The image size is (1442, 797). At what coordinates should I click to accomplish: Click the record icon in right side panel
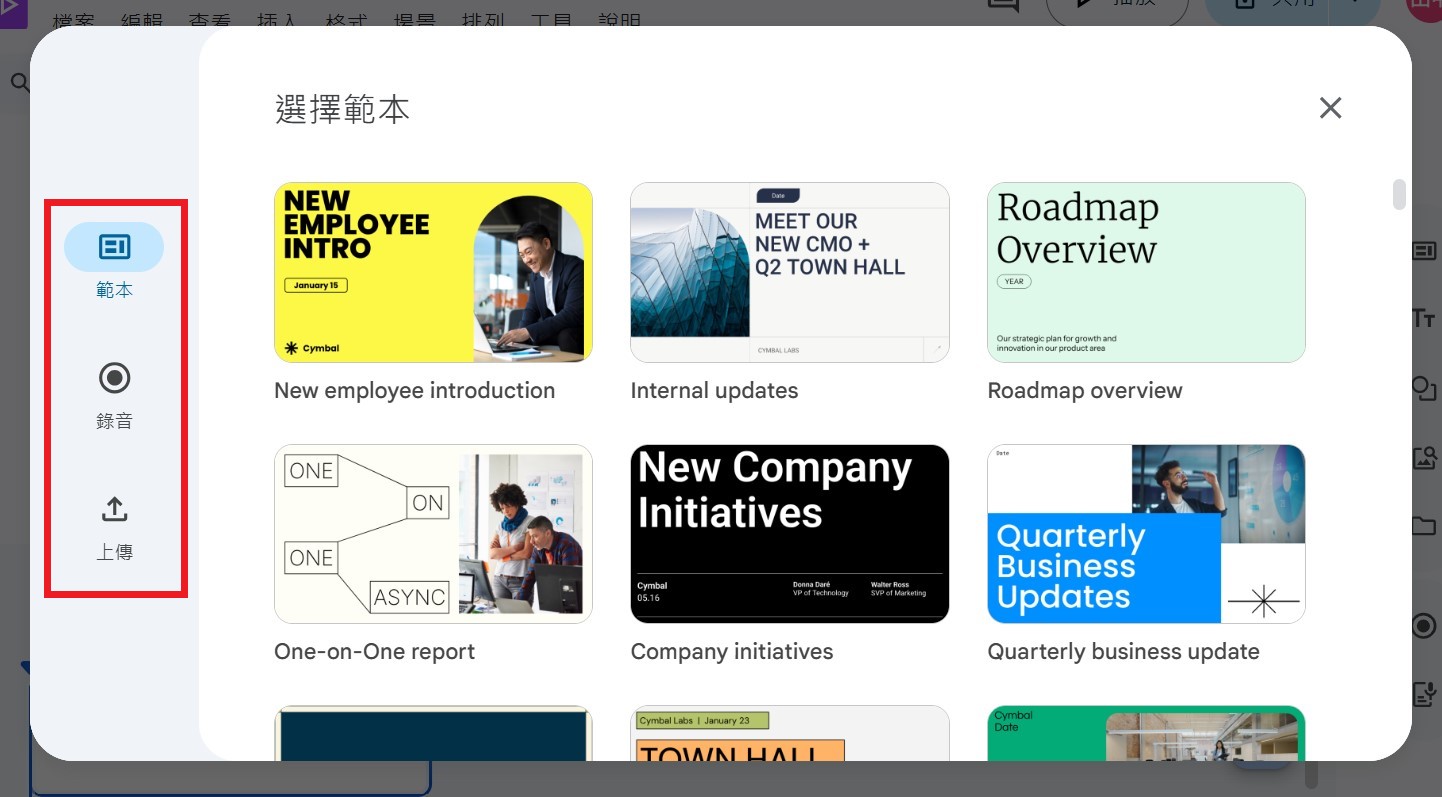pyautogui.click(x=1424, y=626)
